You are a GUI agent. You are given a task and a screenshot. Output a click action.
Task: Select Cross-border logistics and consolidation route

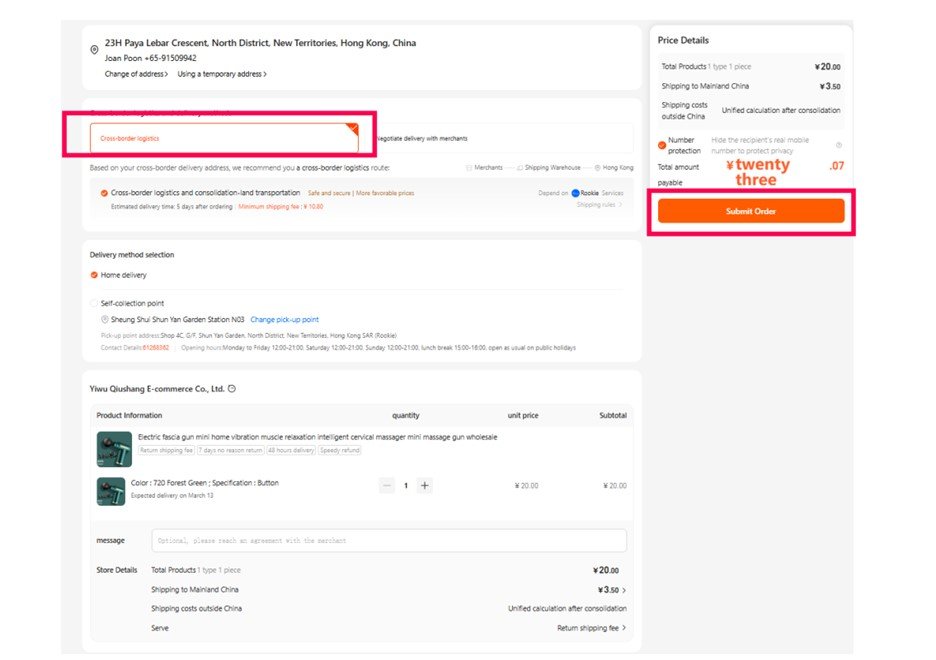point(104,193)
